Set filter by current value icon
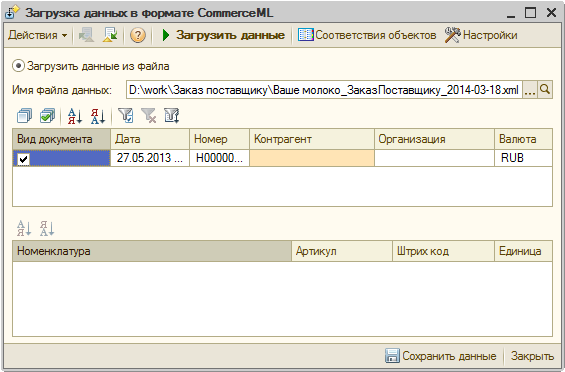 pos(126,116)
